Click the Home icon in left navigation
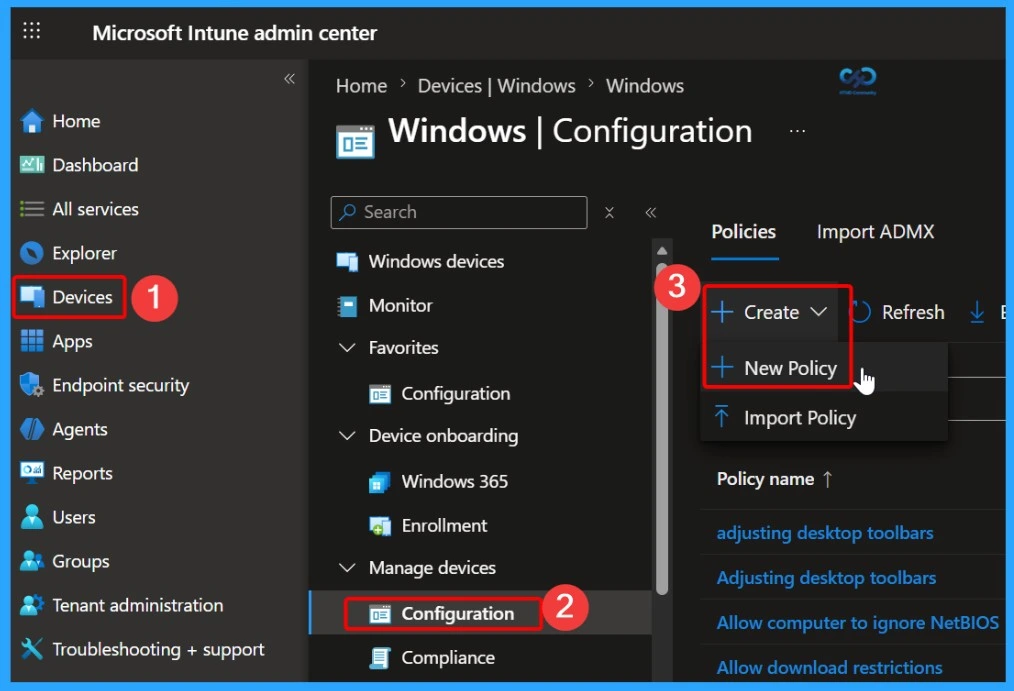Image resolution: width=1014 pixels, height=691 pixels. tap(32, 121)
